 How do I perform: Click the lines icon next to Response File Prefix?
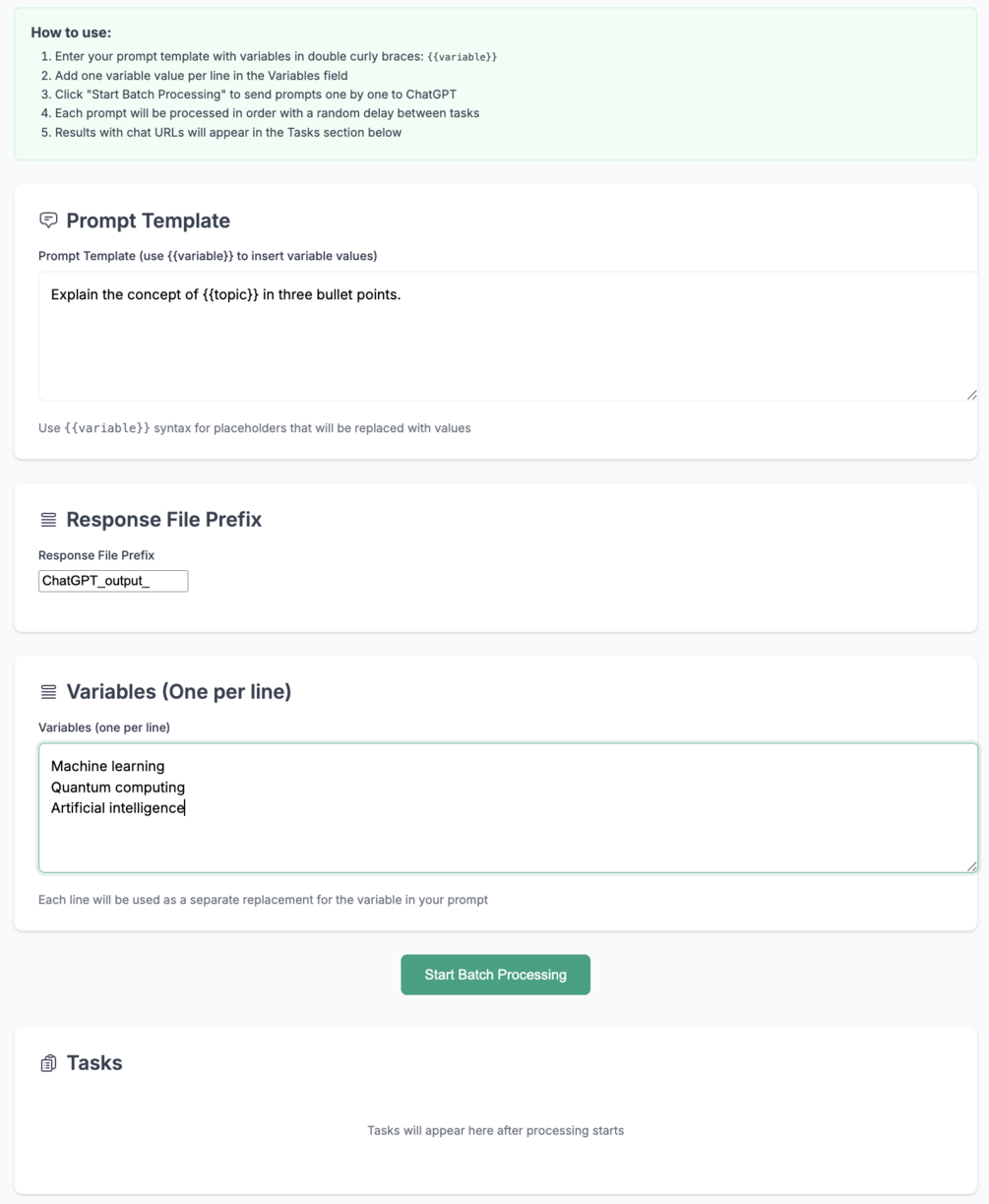pyautogui.click(x=47, y=520)
